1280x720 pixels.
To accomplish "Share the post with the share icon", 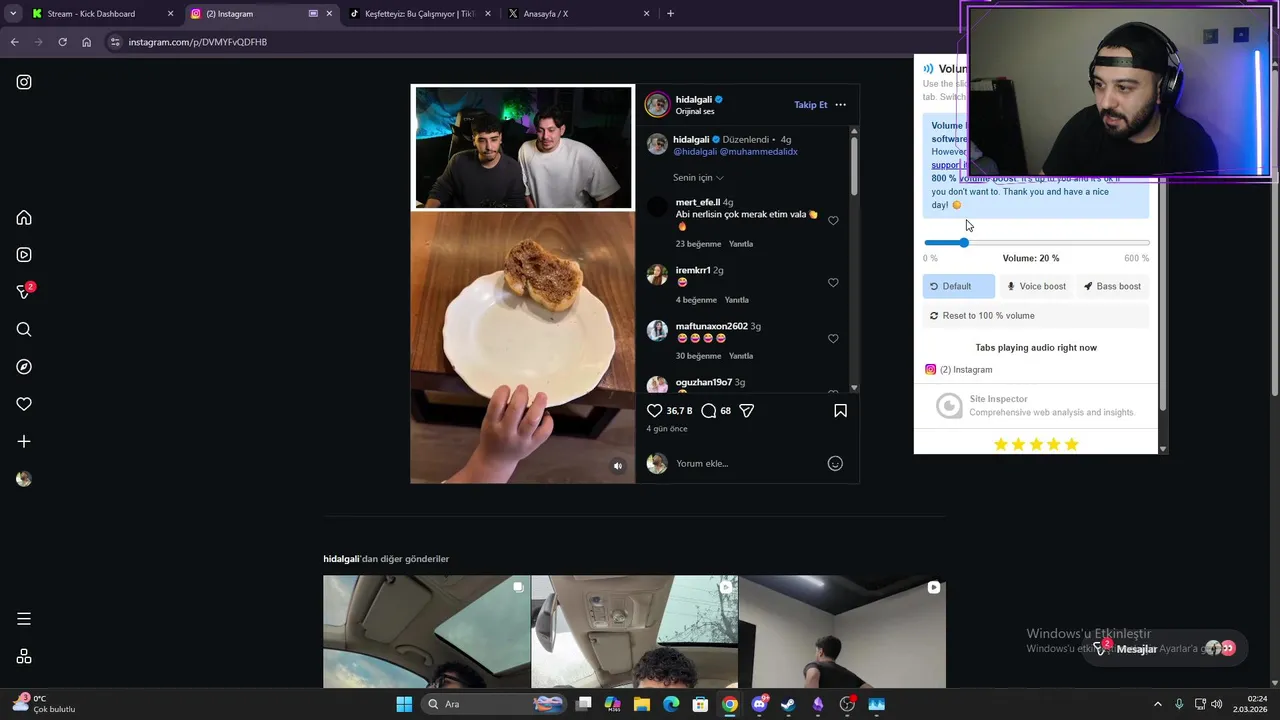I will [746, 411].
